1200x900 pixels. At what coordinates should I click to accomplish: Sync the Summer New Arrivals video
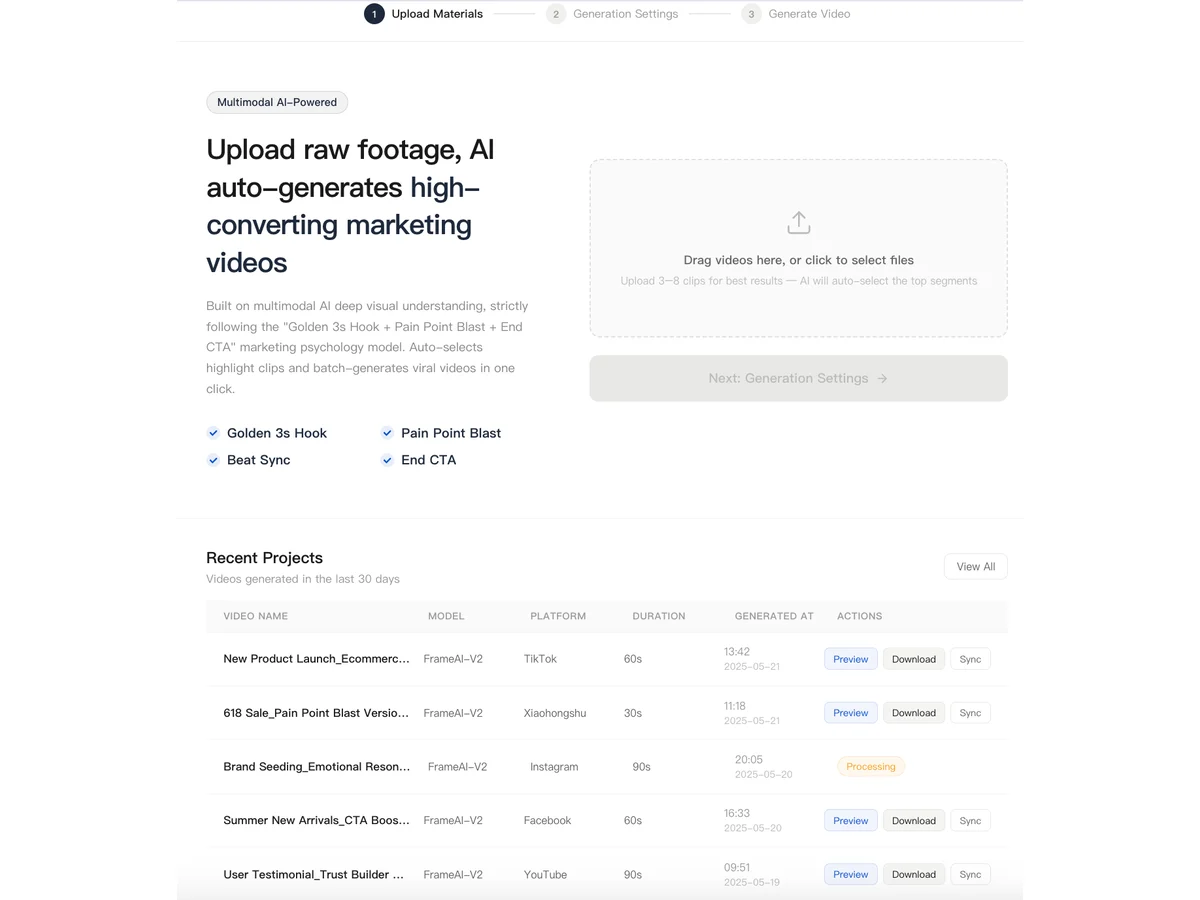(970, 821)
